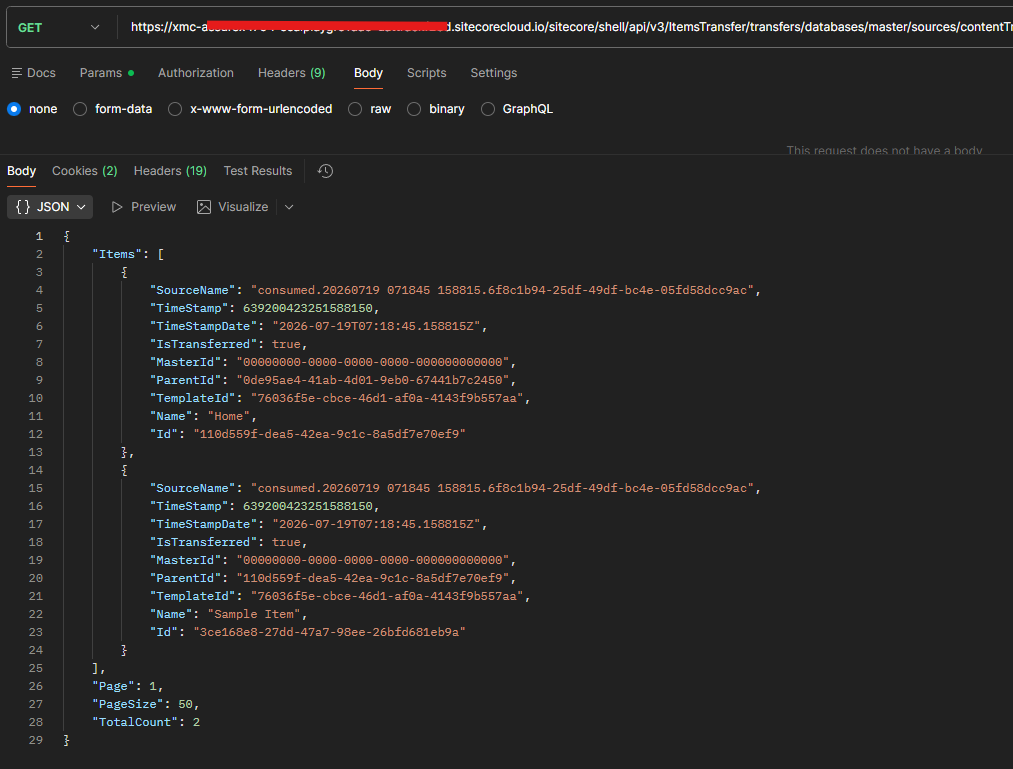Open the request Headers (9) tab

point(291,73)
